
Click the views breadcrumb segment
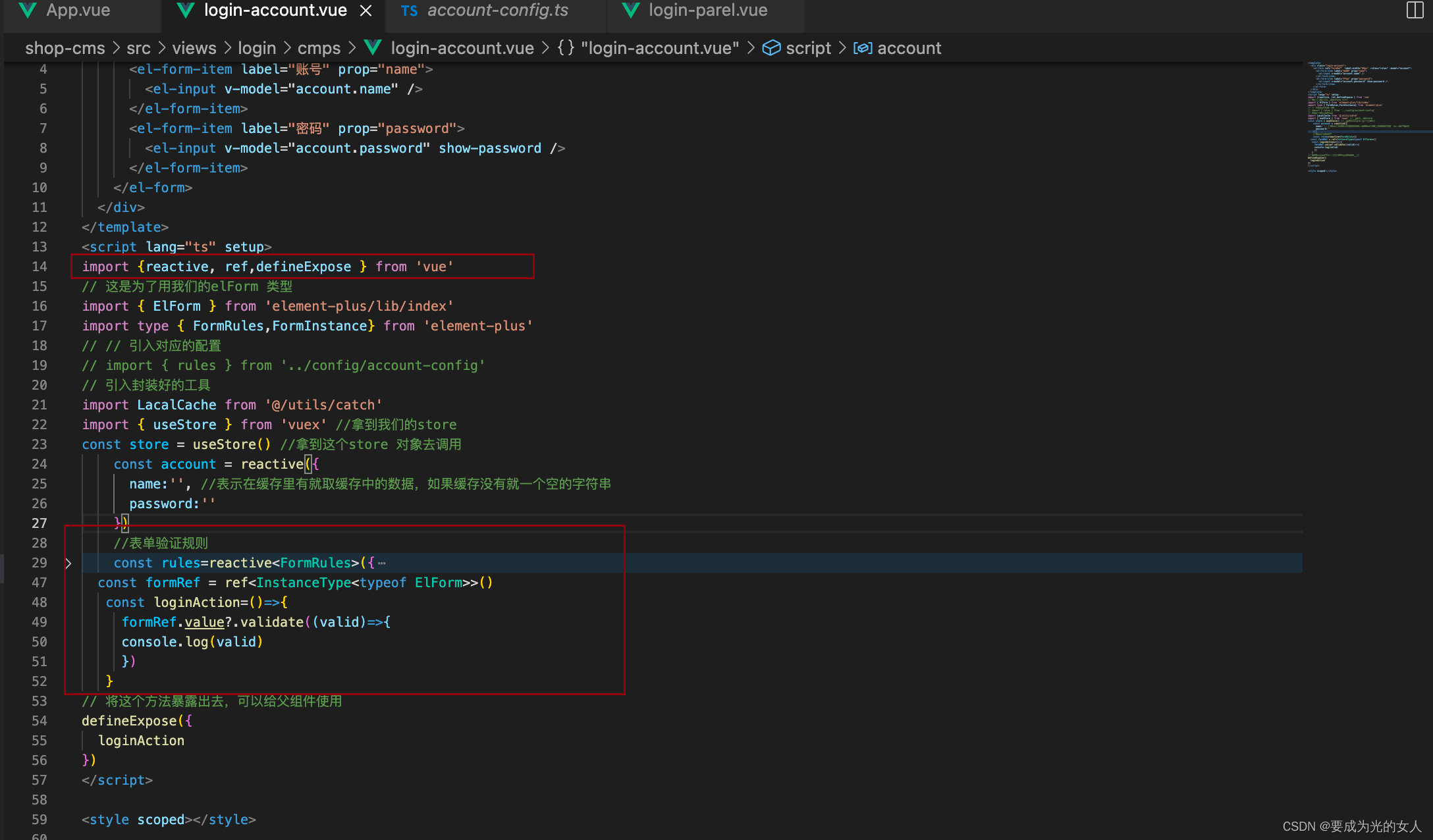[194, 48]
